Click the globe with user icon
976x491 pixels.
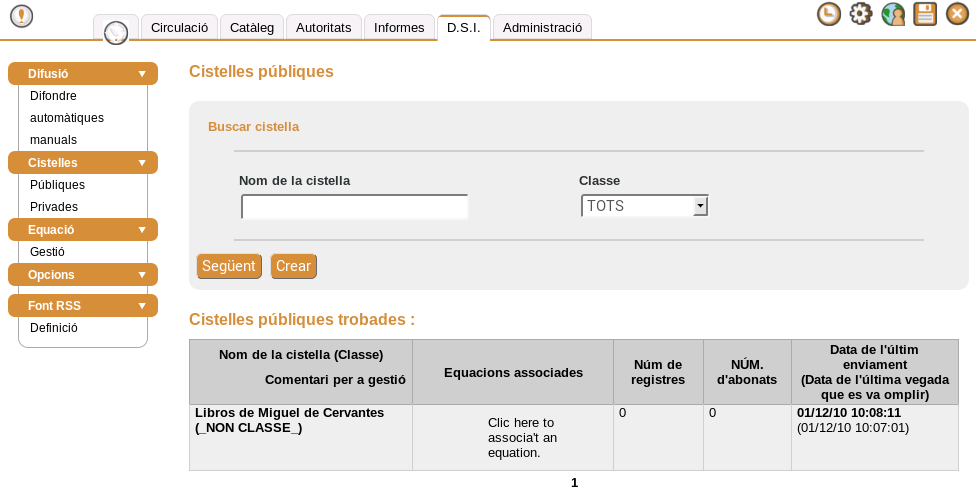click(x=893, y=14)
